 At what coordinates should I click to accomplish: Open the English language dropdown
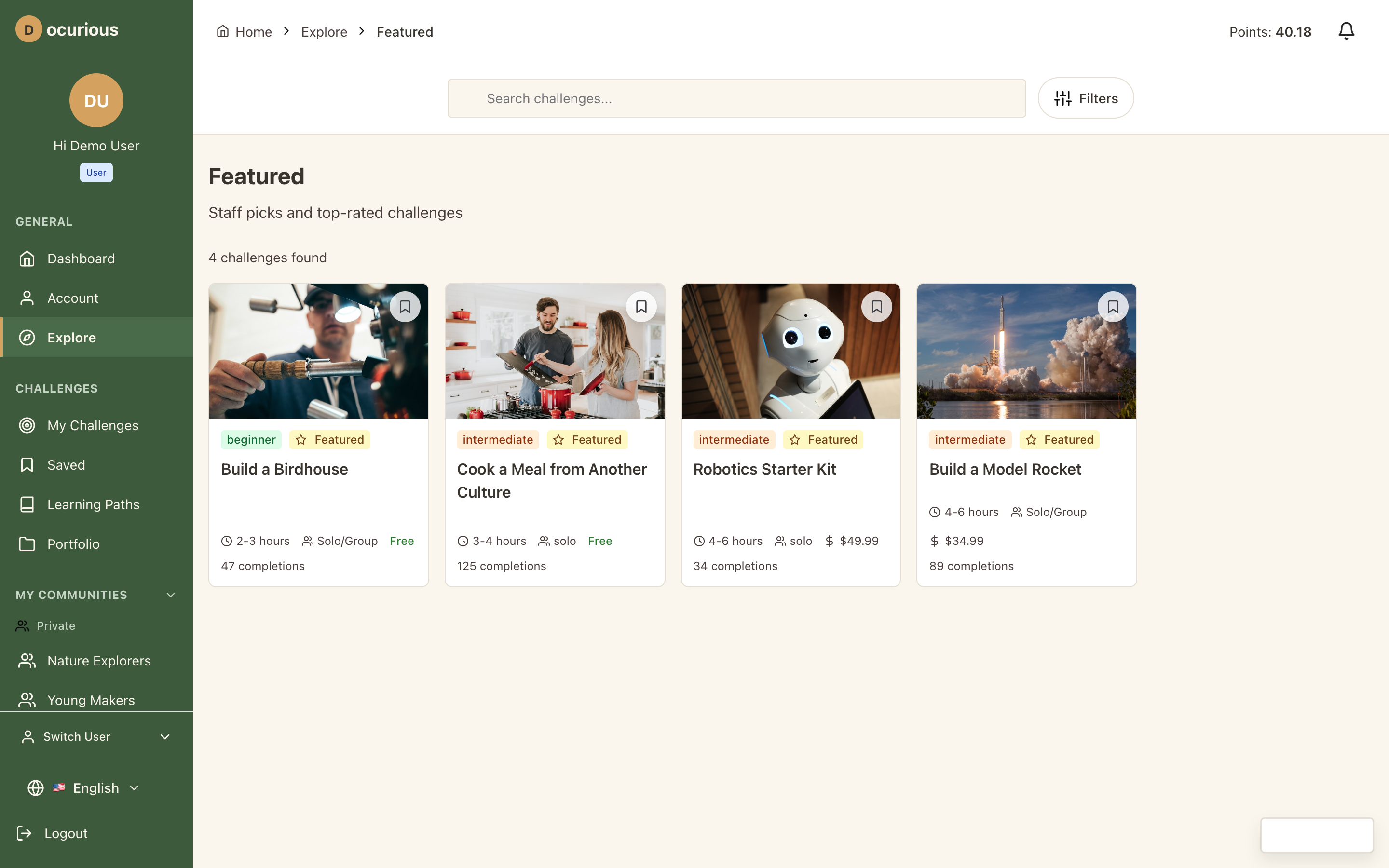coord(134,787)
